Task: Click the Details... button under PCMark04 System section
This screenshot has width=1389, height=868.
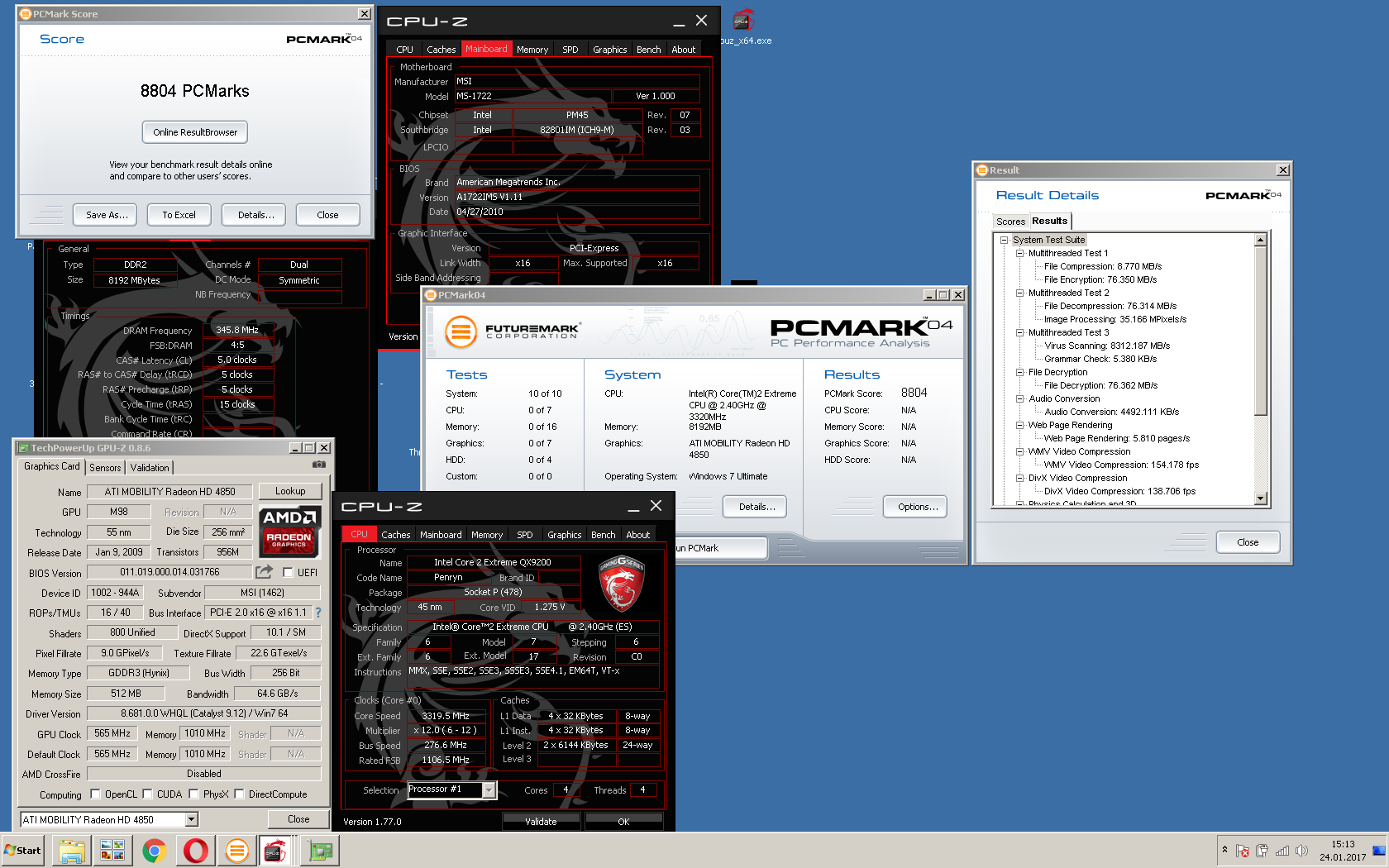Action: [x=757, y=507]
